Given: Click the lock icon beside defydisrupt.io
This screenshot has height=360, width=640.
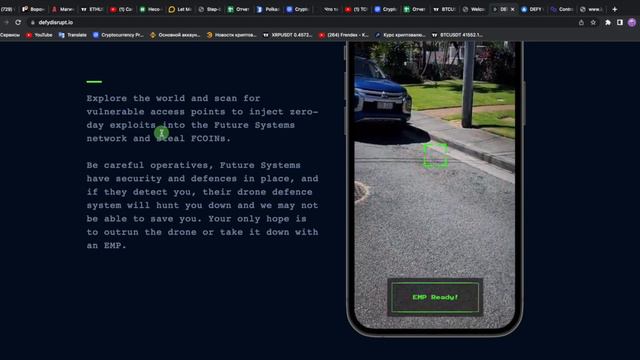Looking at the screenshot, I should click(33, 22).
